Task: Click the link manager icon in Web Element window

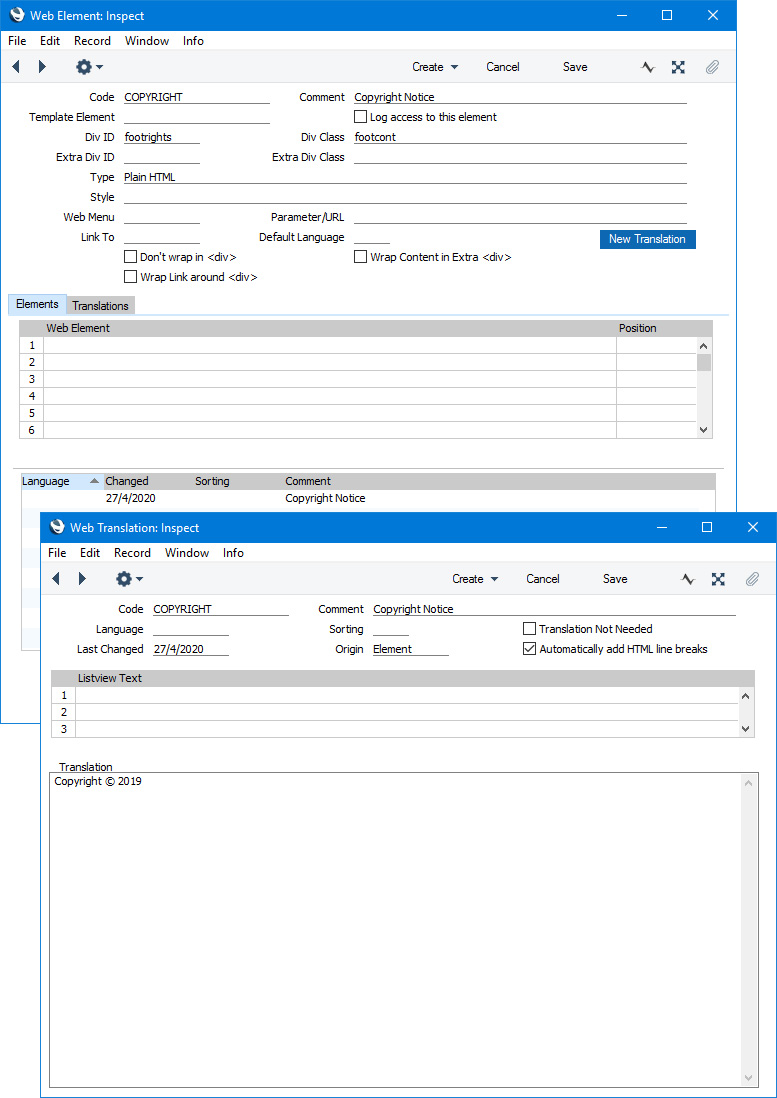Action: (x=678, y=67)
